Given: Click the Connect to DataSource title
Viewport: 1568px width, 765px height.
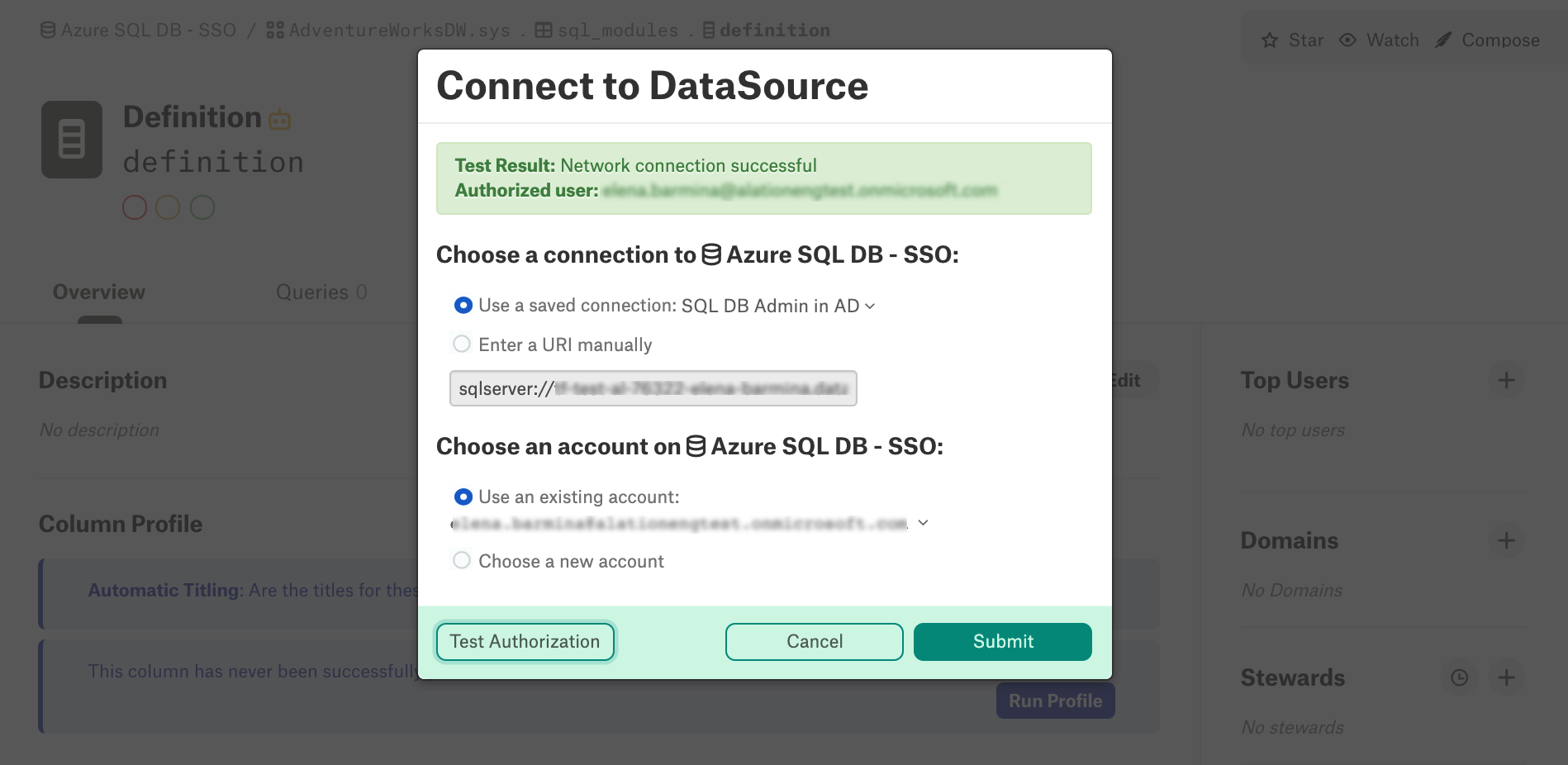Looking at the screenshot, I should pyautogui.click(x=653, y=86).
